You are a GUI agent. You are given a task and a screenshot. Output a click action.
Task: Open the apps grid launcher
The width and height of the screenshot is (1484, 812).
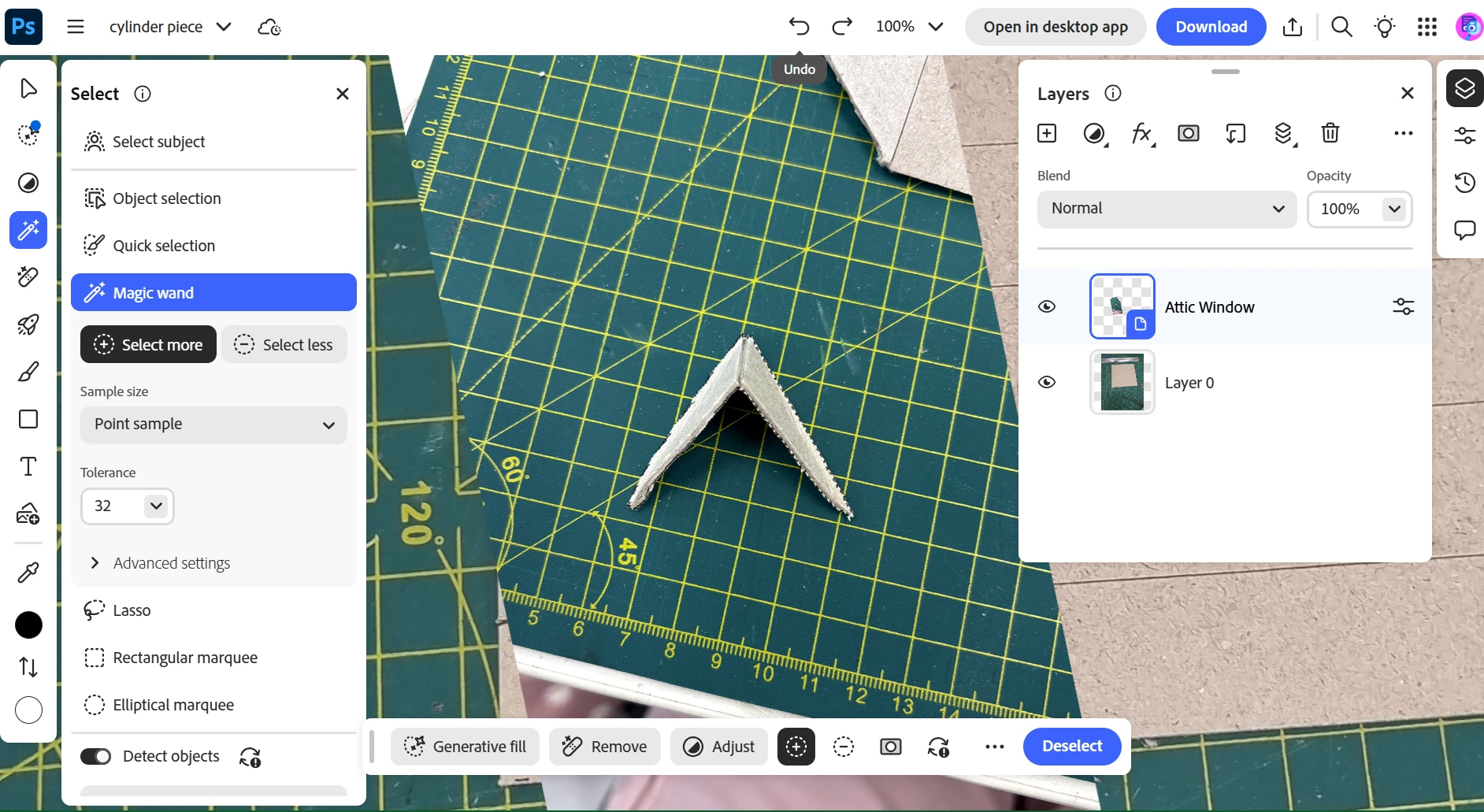tap(1427, 27)
